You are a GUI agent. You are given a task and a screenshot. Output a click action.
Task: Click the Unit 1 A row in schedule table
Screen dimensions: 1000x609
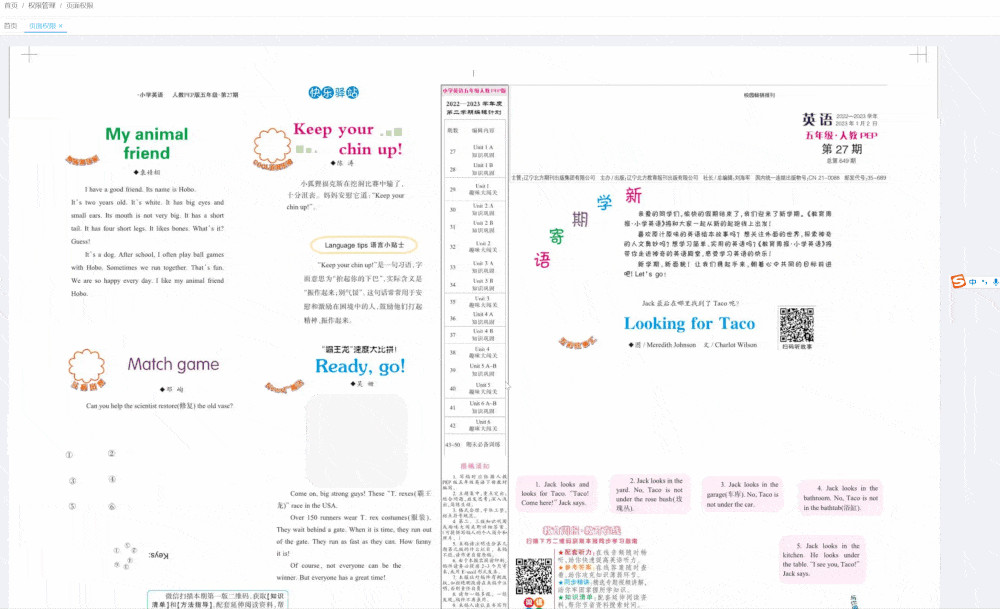[474, 151]
